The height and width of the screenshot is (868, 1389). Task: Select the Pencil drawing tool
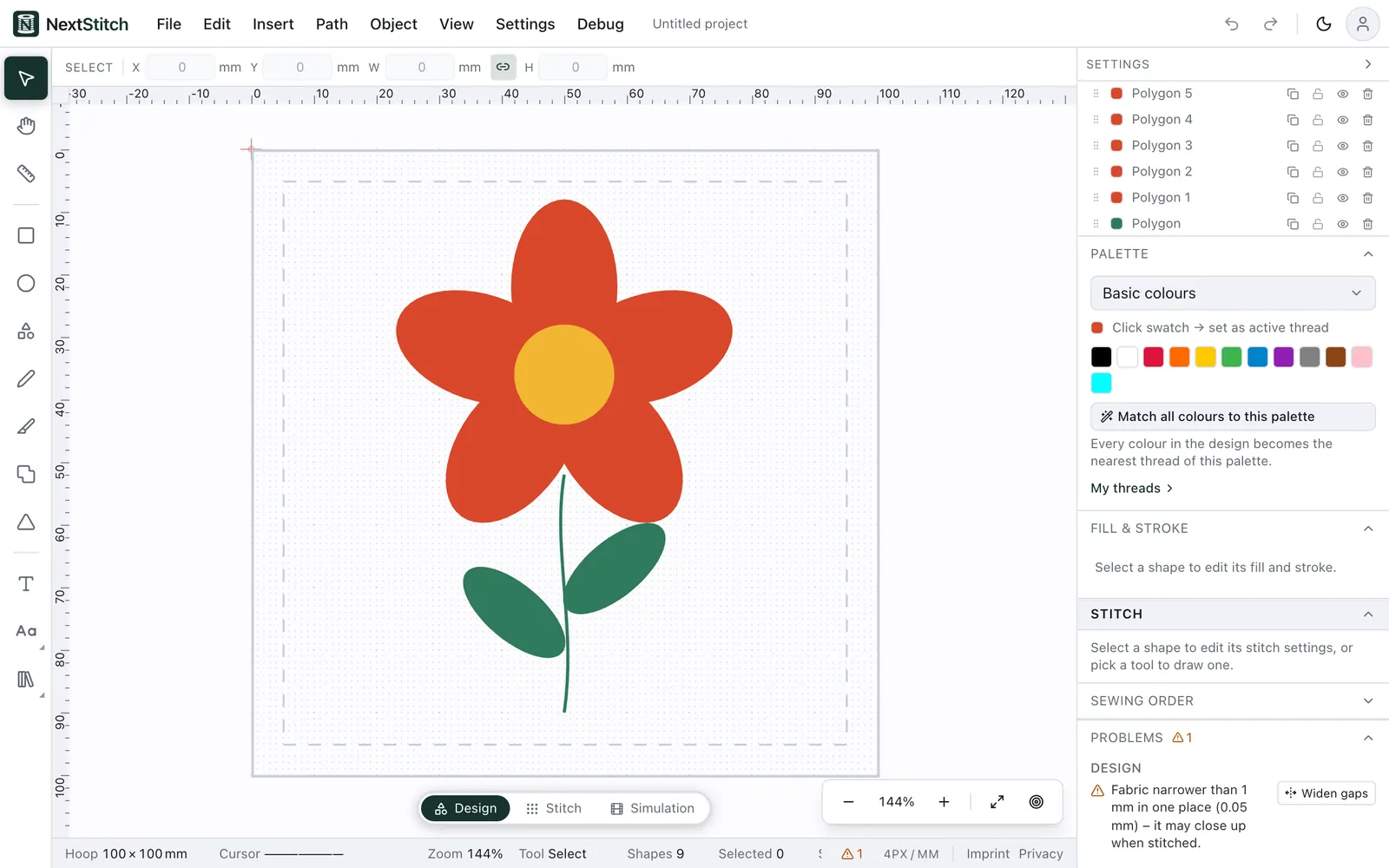26,378
